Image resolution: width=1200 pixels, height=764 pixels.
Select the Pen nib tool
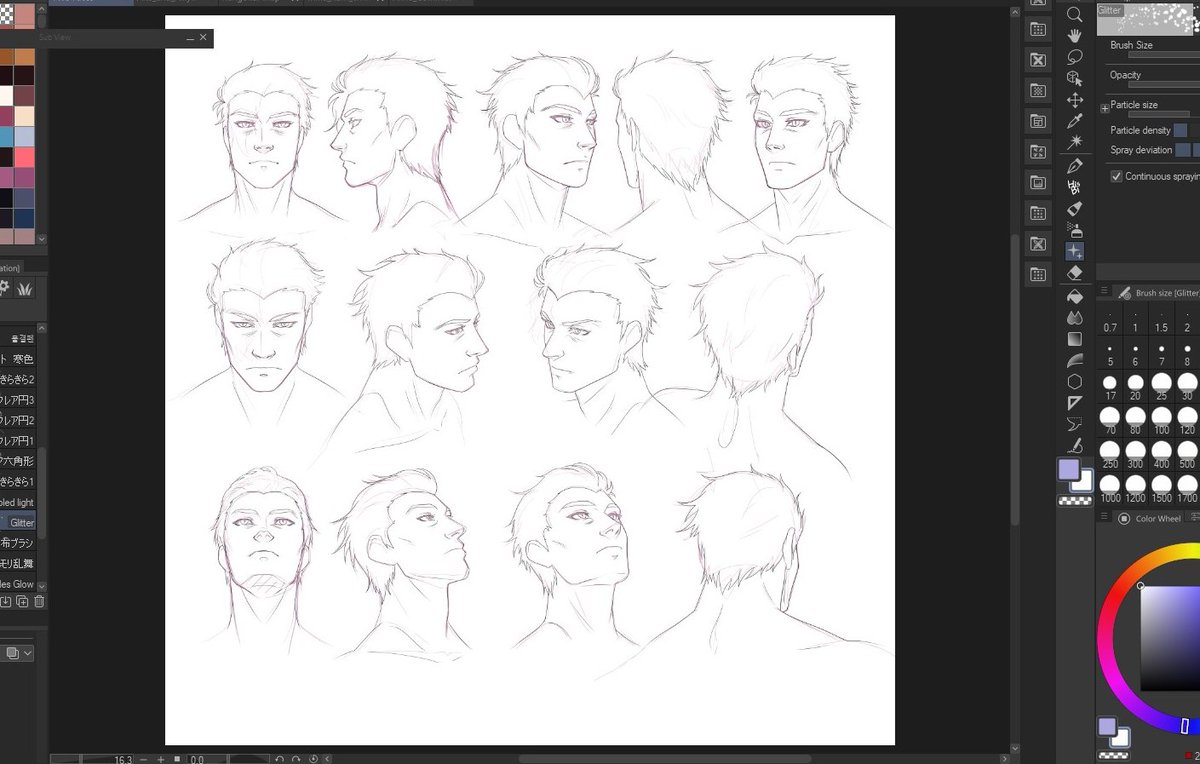[1075, 165]
